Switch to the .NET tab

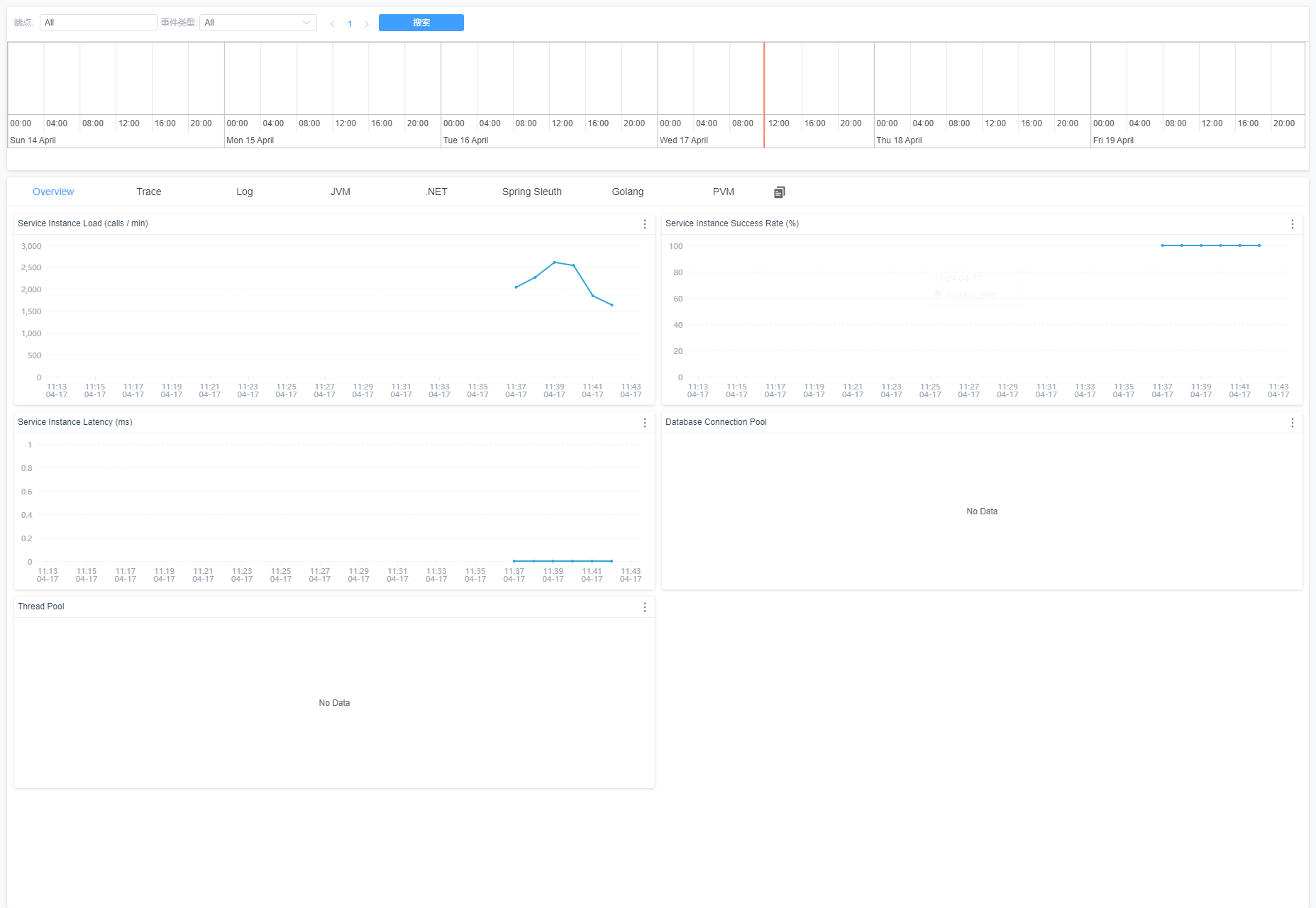[x=436, y=192]
